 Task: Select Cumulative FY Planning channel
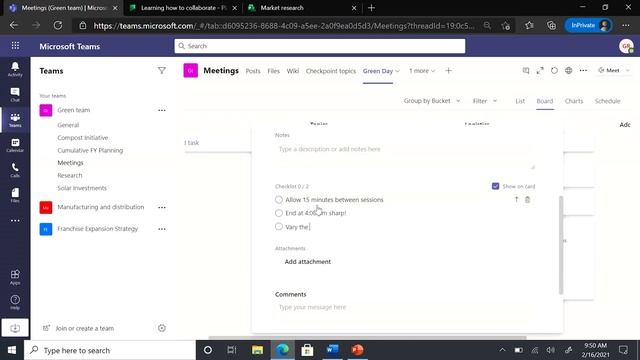coord(90,150)
